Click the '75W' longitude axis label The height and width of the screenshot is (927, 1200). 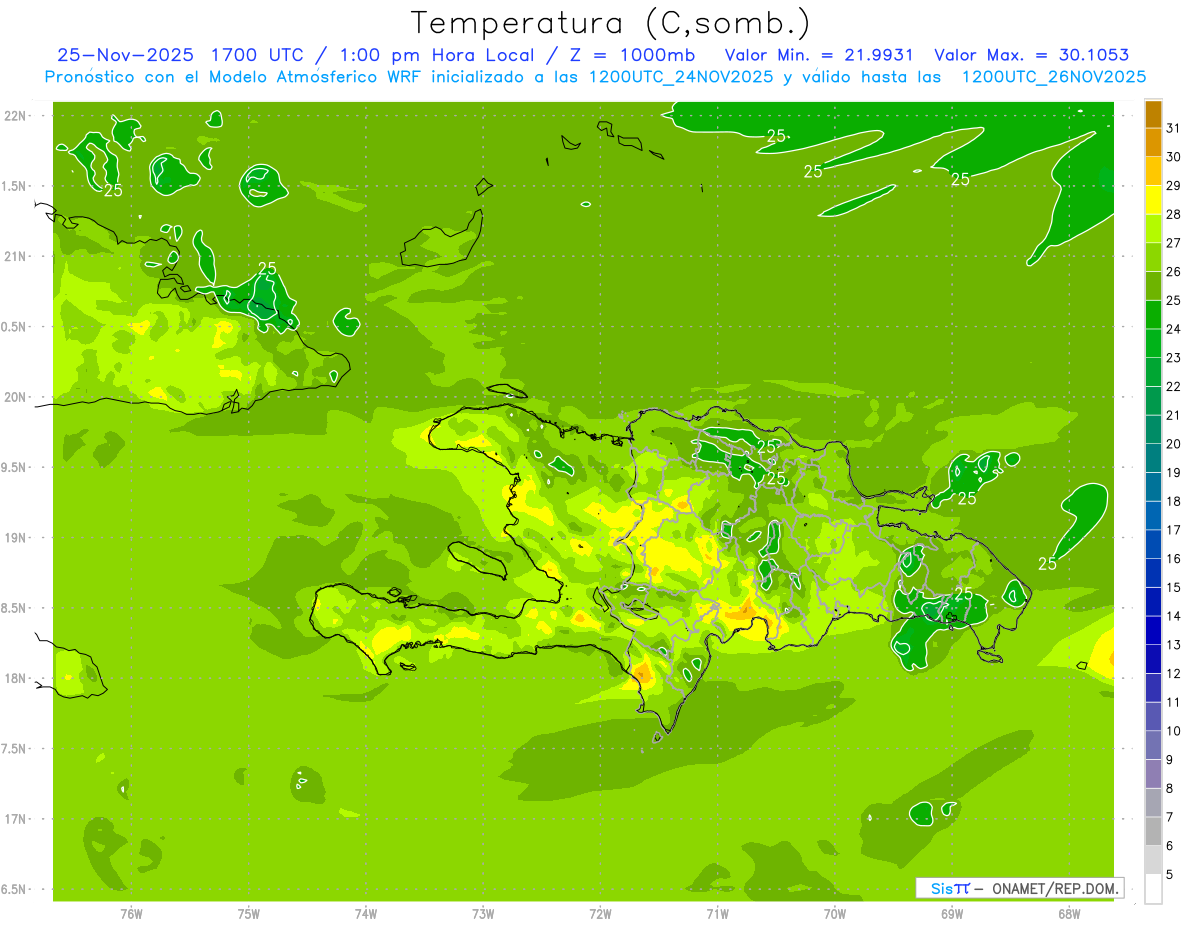pyautogui.click(x=249, y=913)
